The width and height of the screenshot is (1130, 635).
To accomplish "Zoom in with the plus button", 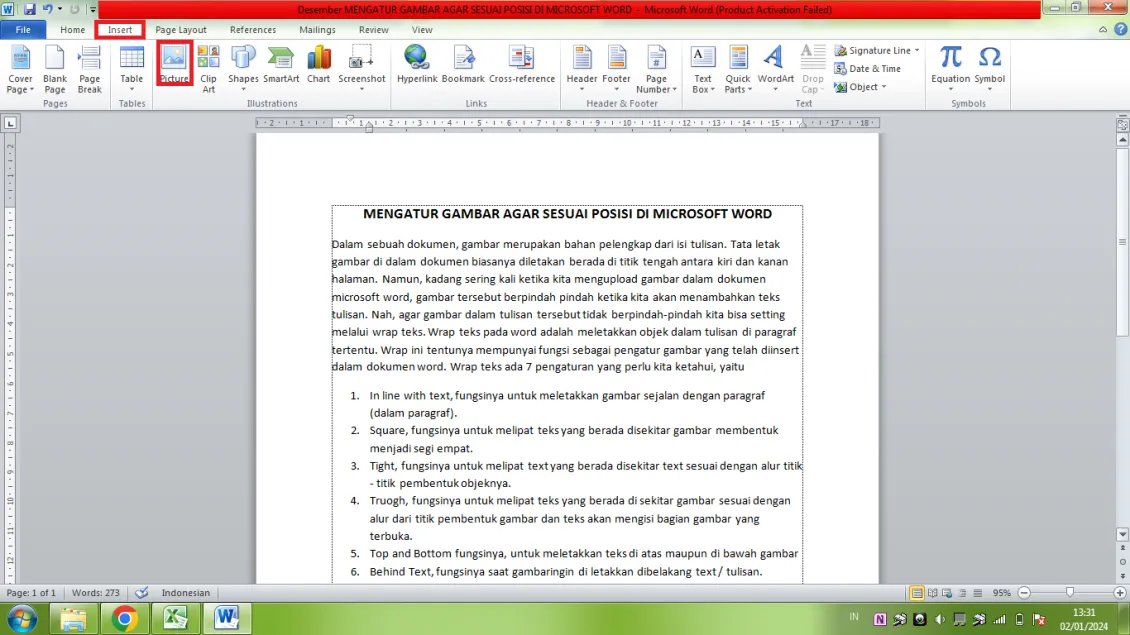I will (1120, 593).
